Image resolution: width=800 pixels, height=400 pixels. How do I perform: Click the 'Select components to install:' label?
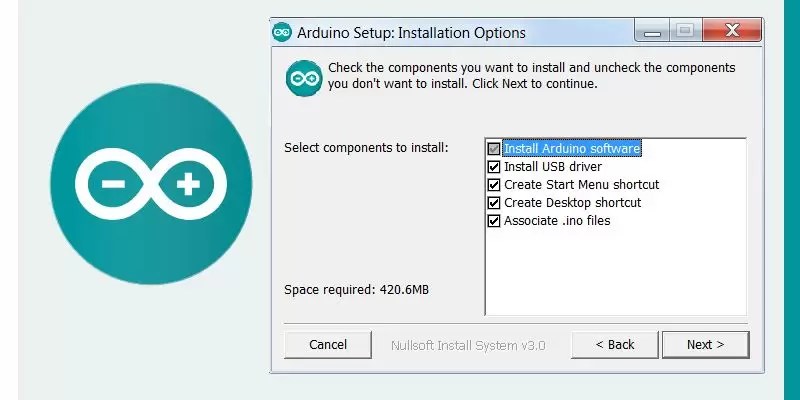coord(366,147)
